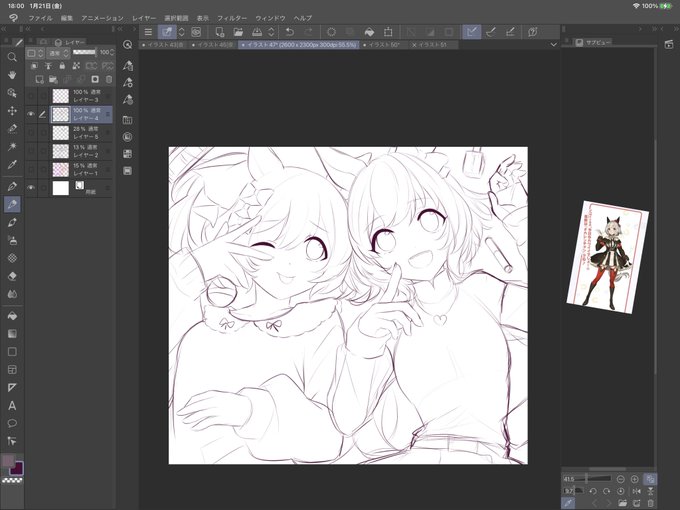Select the Eraser tool
680x510 pixels.
click(12, 276)
